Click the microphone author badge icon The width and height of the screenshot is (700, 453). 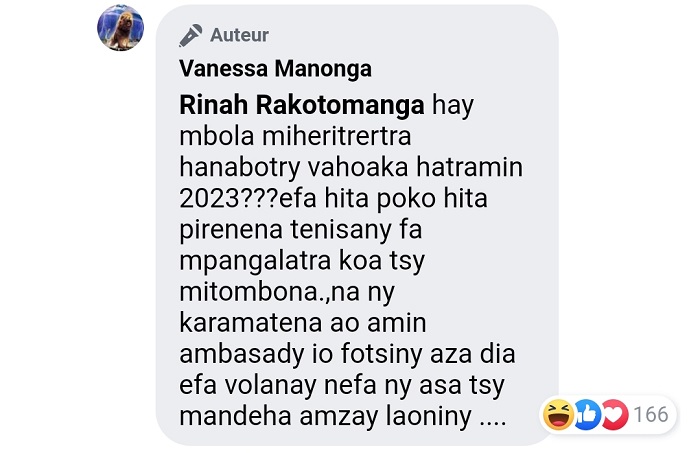[191, 35]
